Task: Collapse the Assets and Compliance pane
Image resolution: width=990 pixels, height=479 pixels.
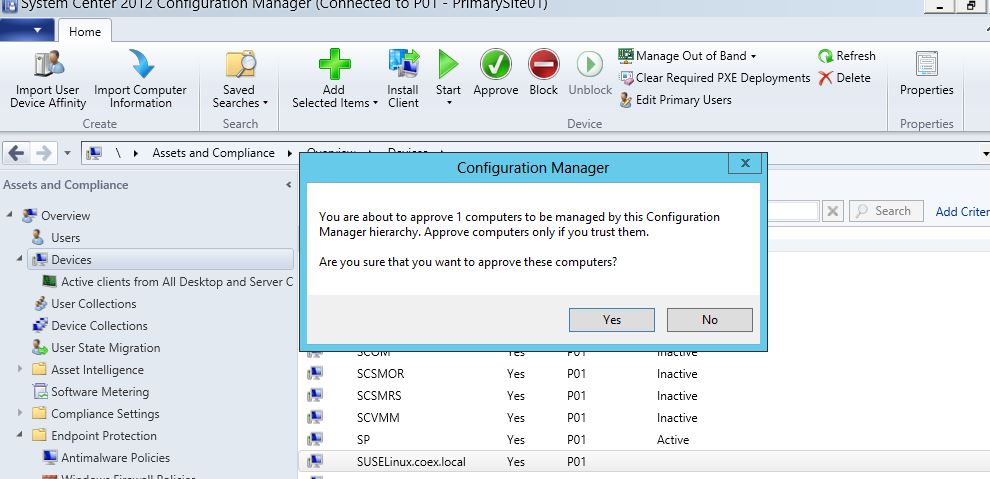Action: pos(289,185)
